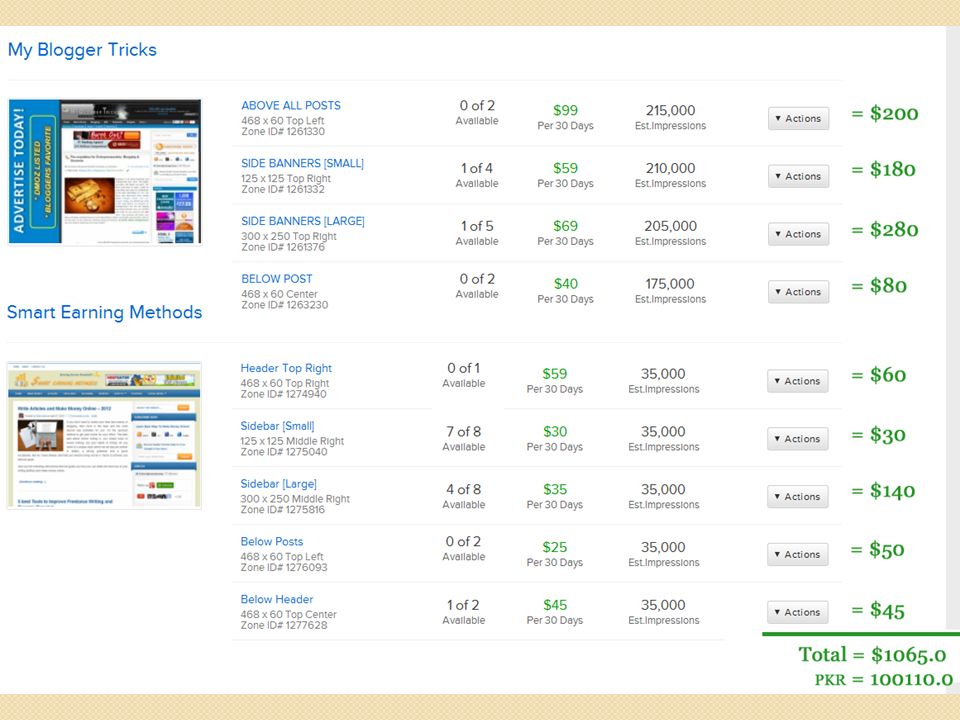Open the My Blogger Tricks site thumbnail

(105, 171)
